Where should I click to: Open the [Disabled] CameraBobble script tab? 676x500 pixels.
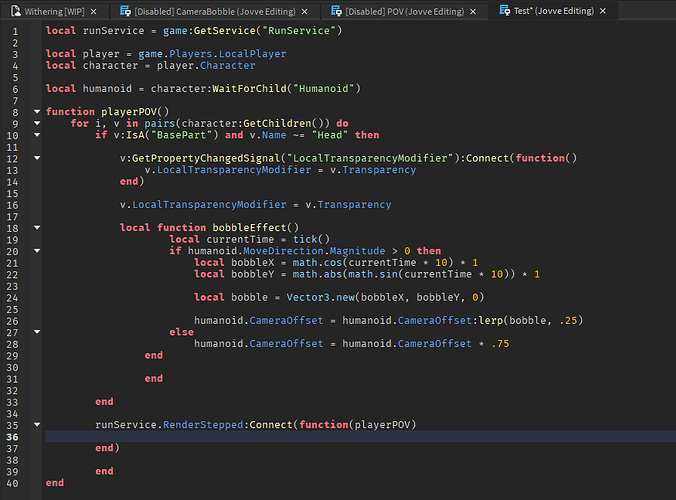[x=215, y=11]
